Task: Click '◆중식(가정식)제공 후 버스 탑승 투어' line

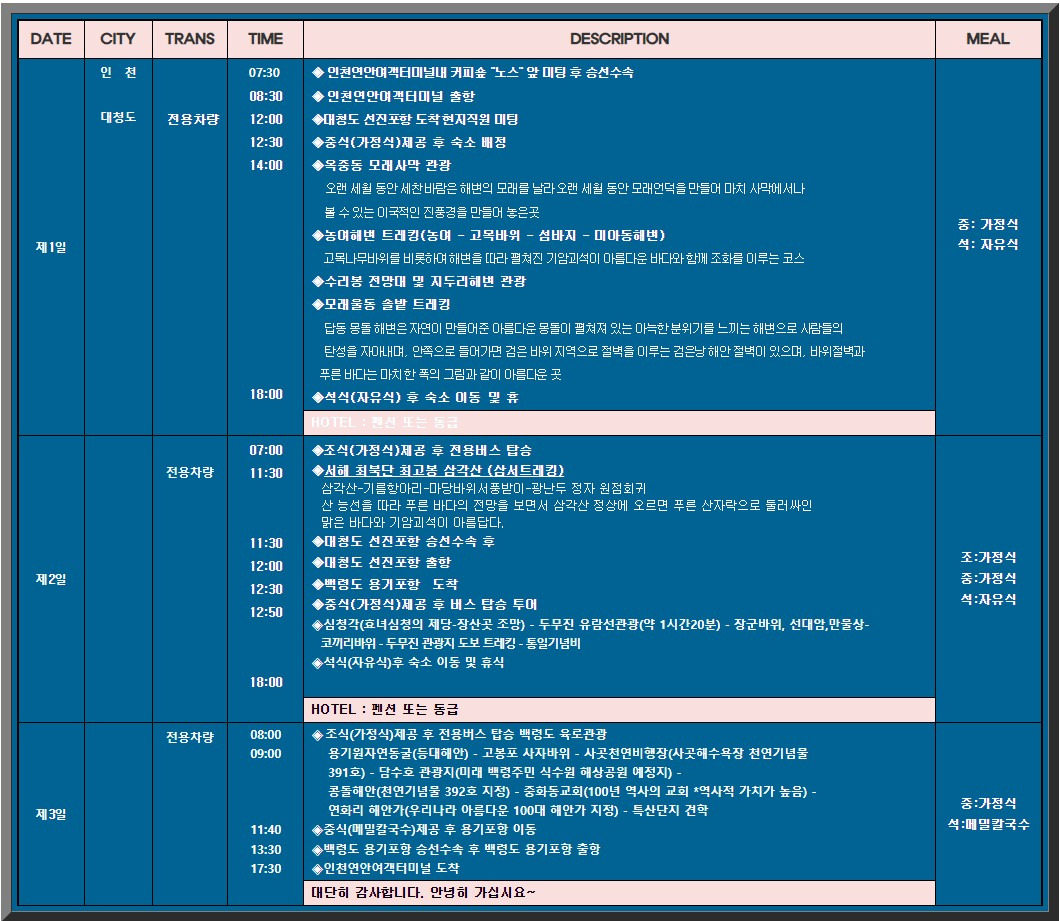Action: [x=425, y=605]
